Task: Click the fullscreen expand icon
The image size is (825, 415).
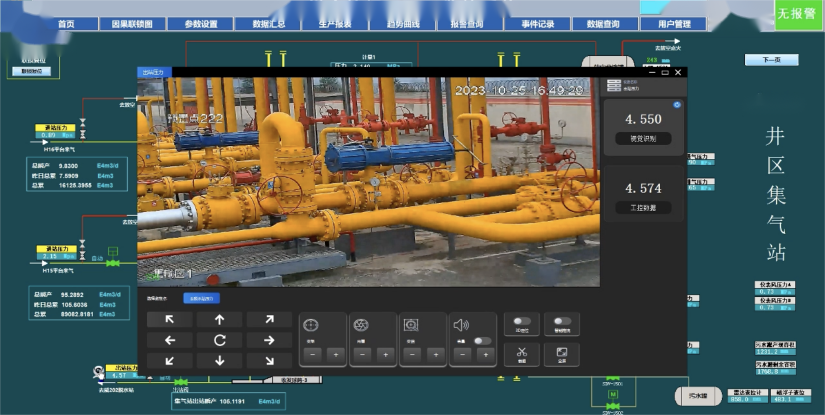Action: click(x=561, y=353)
